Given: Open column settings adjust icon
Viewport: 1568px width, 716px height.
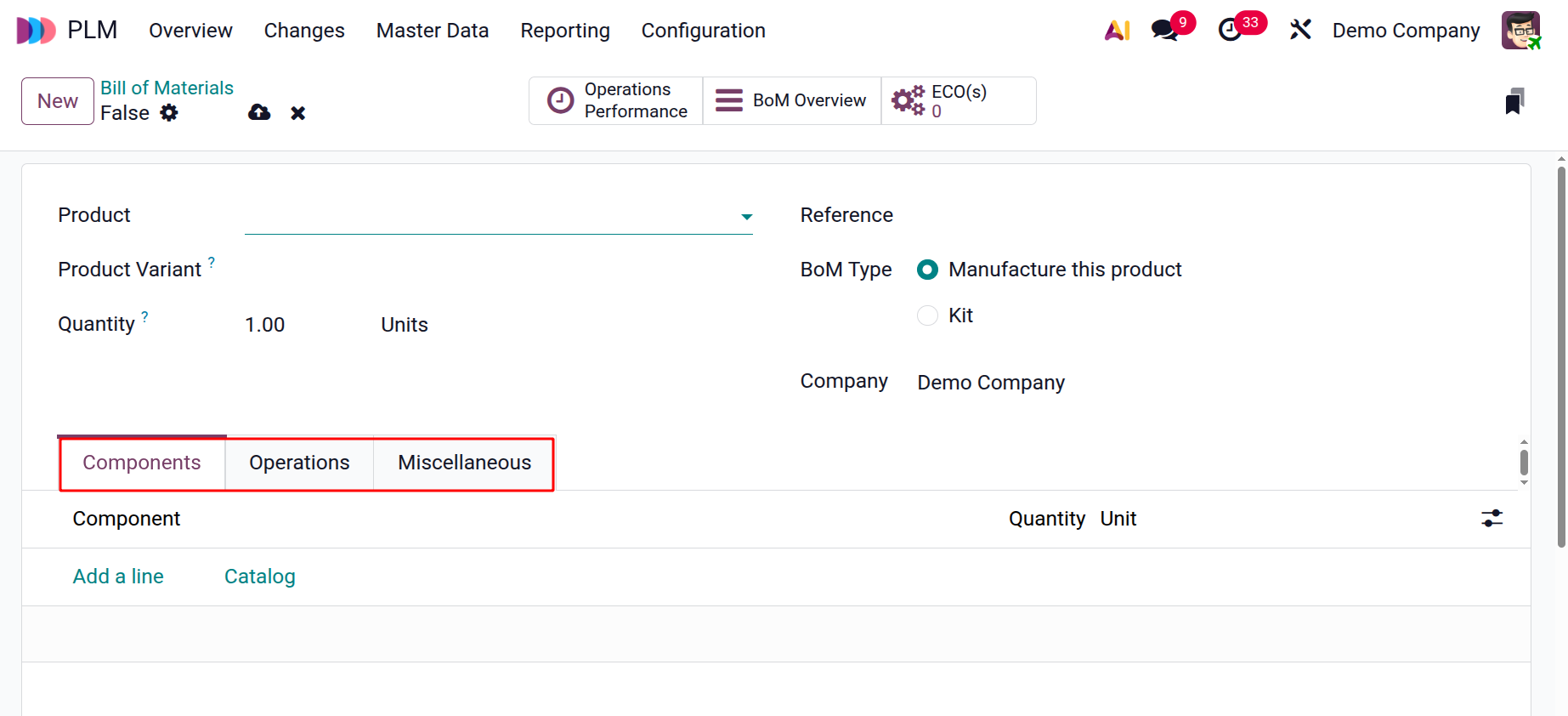Looking at the screenshot, I should [1492, 519].
